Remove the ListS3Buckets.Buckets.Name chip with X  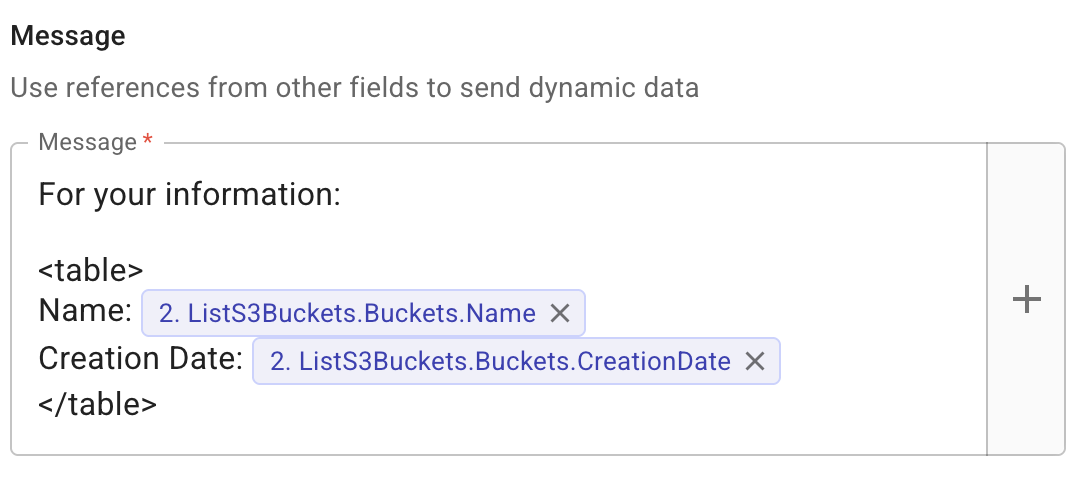[x=560, y=314]
